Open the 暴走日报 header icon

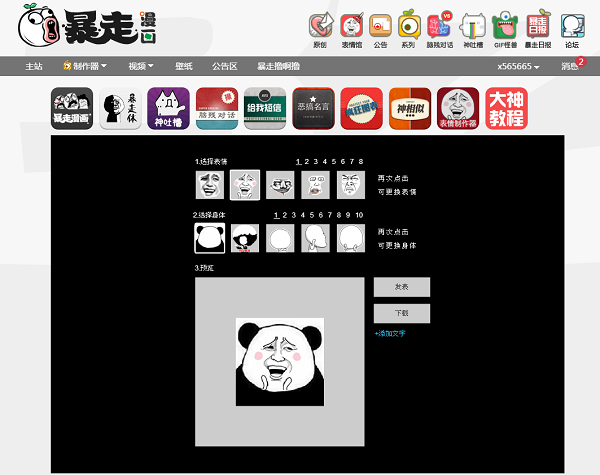[538, 31]
